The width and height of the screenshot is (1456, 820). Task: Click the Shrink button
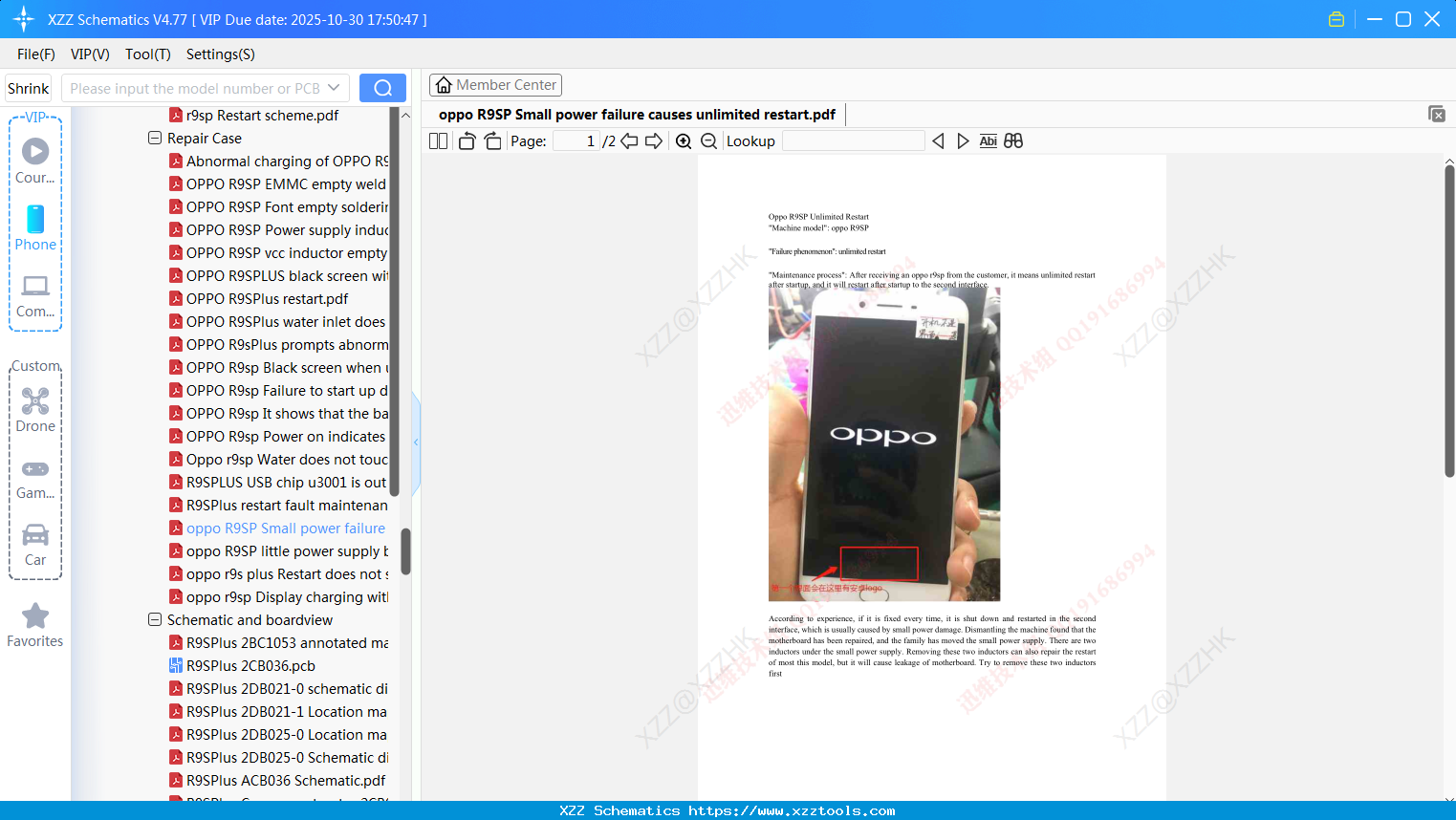pos(28,87)
